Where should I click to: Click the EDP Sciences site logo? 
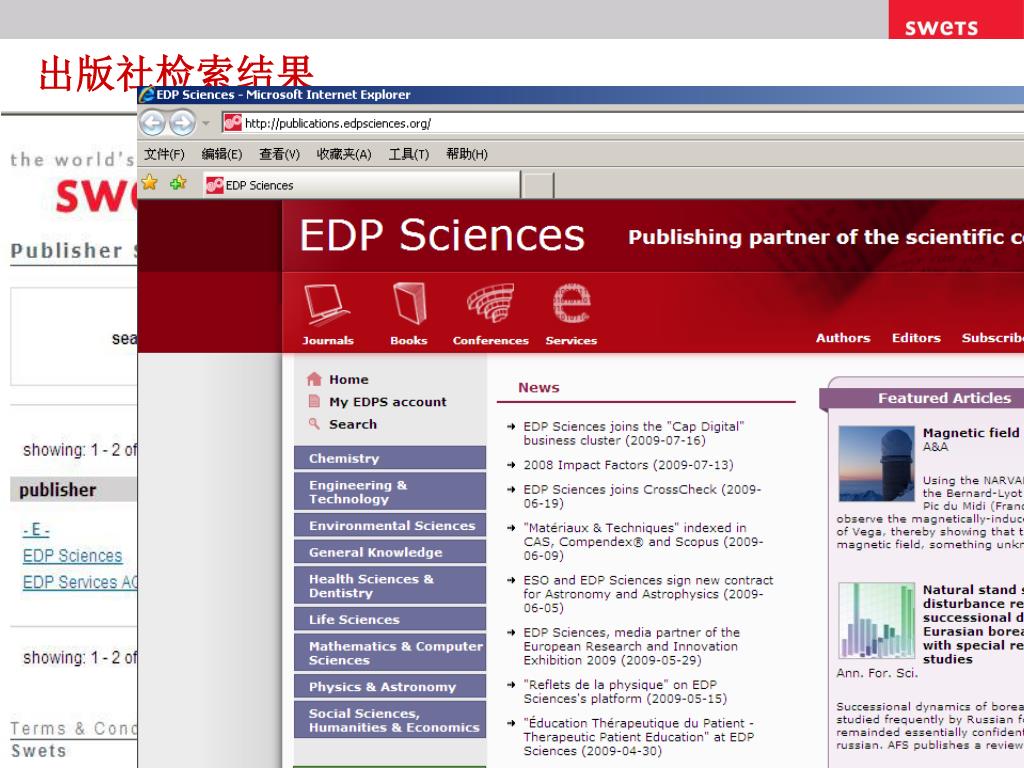click(442, 235)
